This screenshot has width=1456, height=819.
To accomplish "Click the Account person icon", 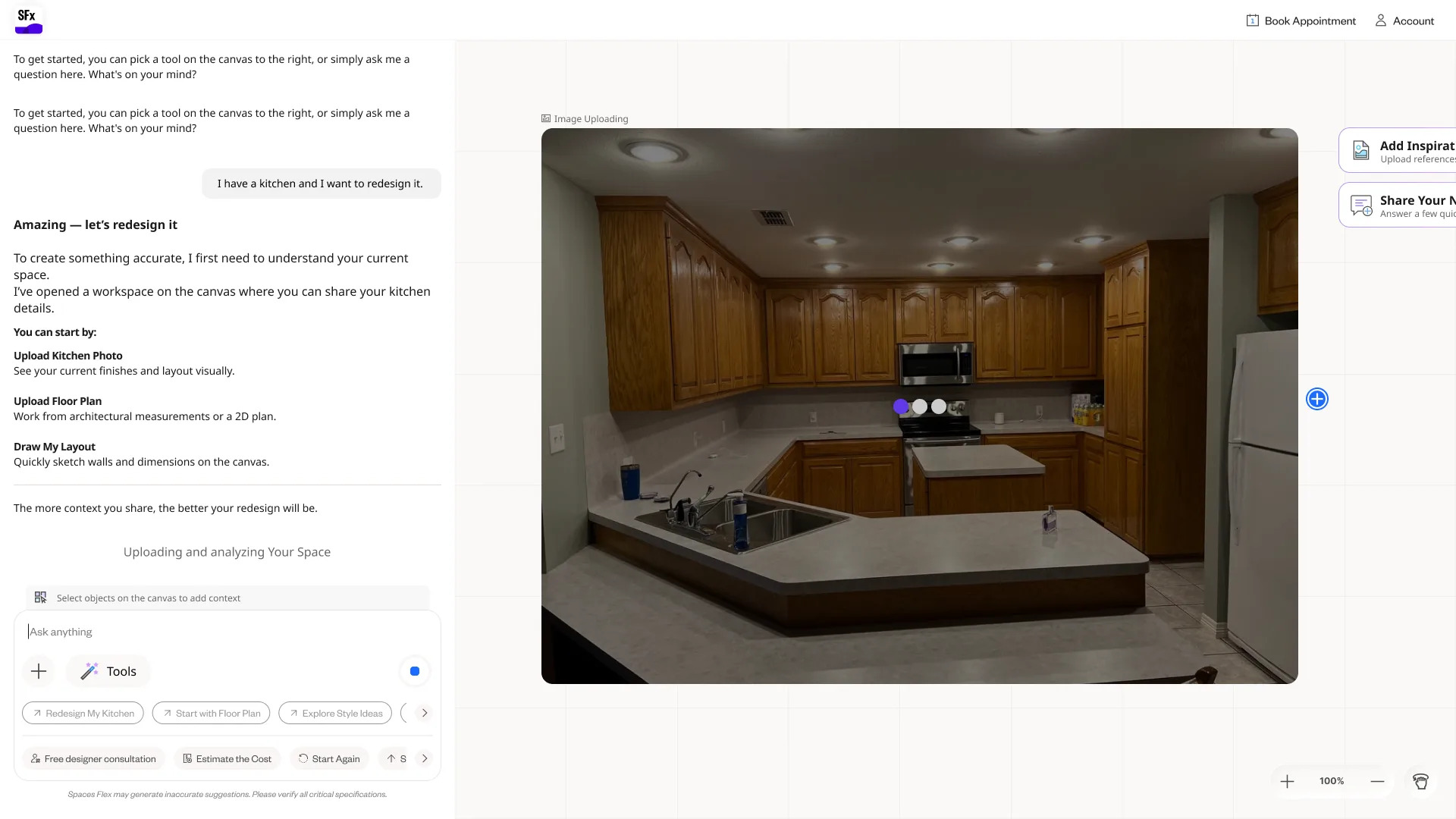I will point(1381,20).
